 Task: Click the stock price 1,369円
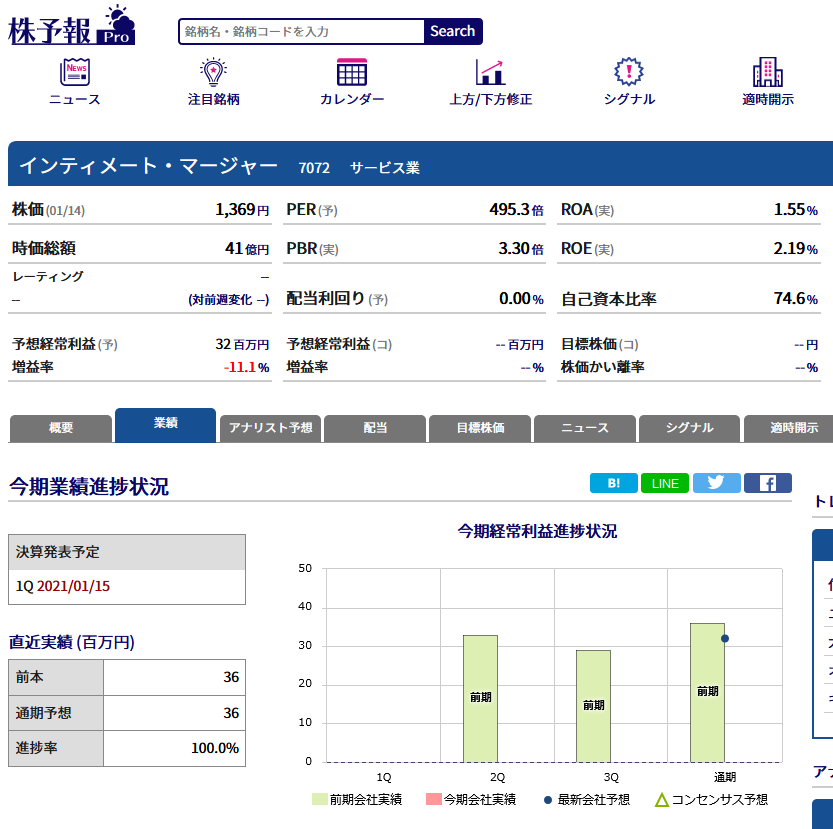[x=242, y=209]
